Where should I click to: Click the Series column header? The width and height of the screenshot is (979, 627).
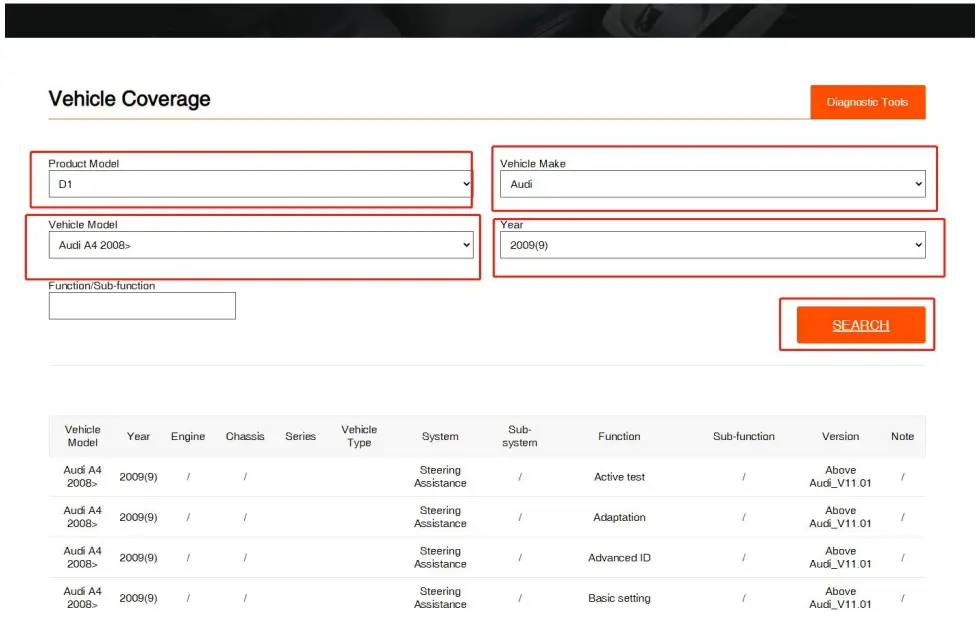(x=300, y=437)
